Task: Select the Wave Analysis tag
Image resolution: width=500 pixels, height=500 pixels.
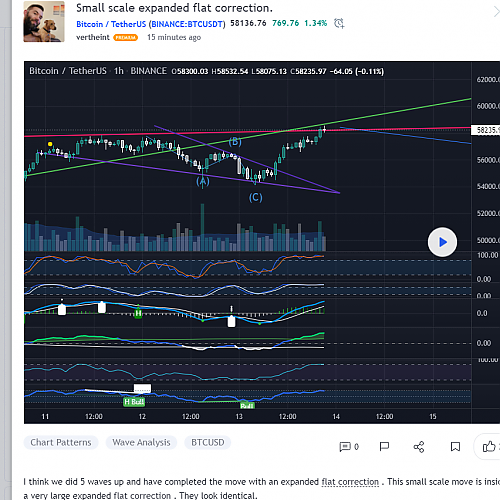Action: (x=141, y=442)
